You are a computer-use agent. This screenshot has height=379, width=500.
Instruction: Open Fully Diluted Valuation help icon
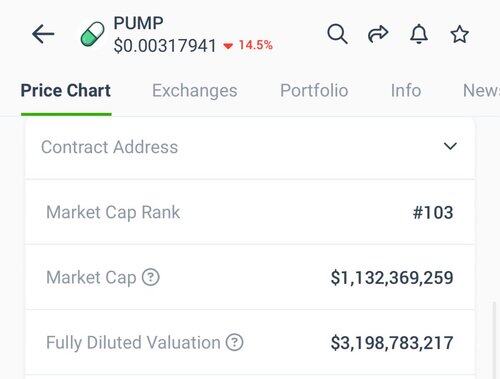point(235,342)
